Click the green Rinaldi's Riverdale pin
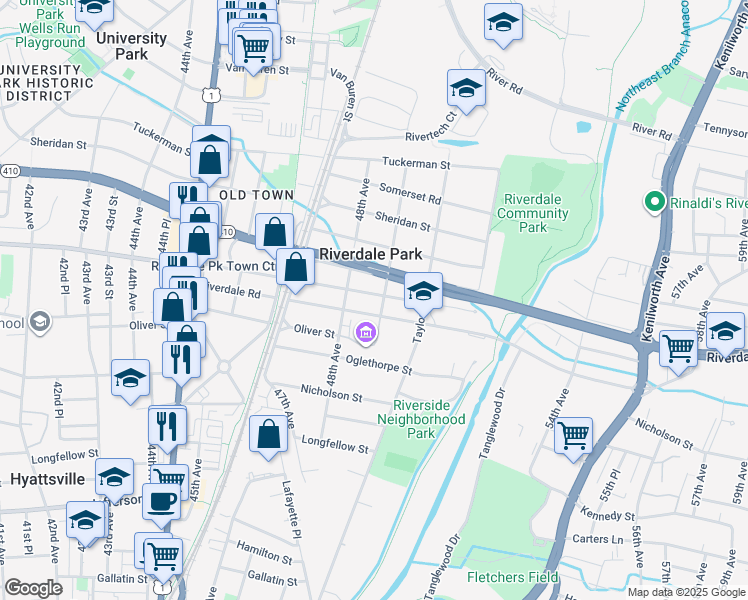The width and height of the screenshot is (748, 600). (x=654, y=203)
